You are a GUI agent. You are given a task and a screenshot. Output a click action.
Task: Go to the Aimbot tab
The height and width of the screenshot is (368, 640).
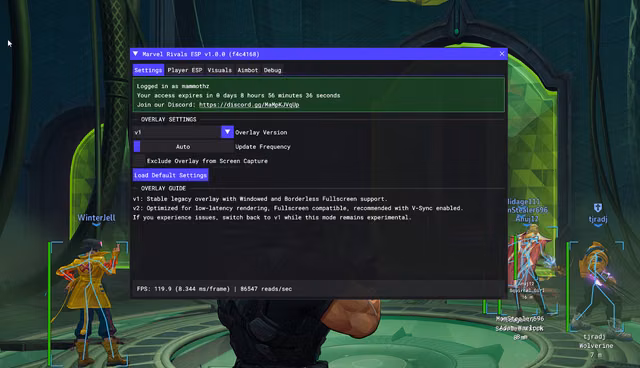(x=248, y=70)
